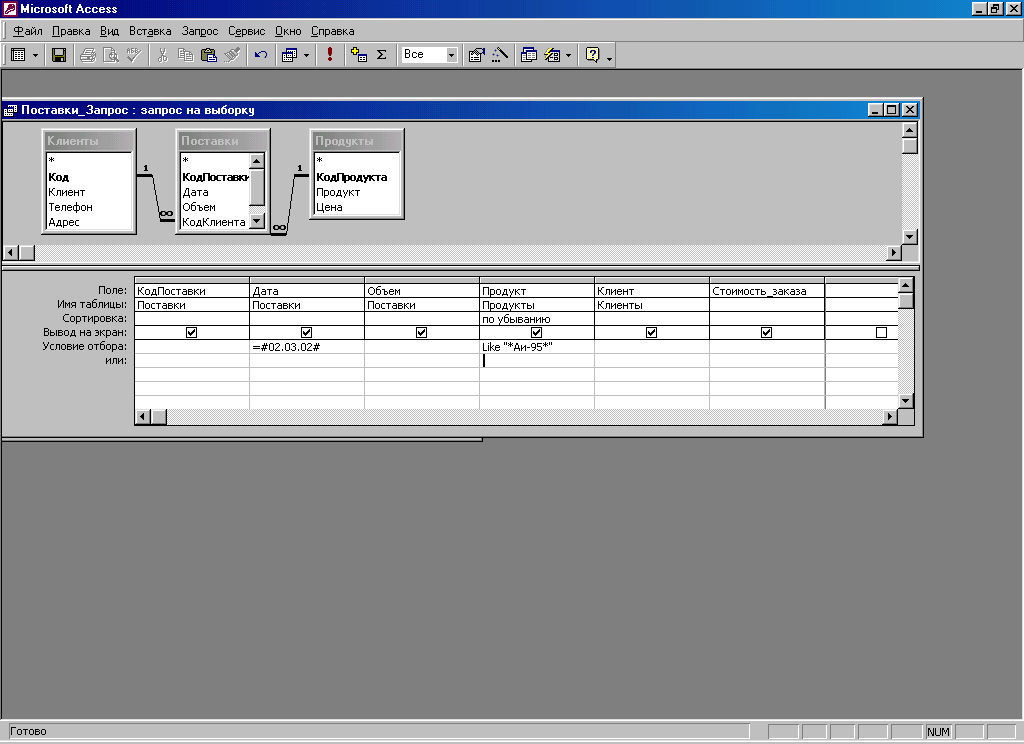
Task: Click the Access icon in the title bar
Action: coord(10,8)
